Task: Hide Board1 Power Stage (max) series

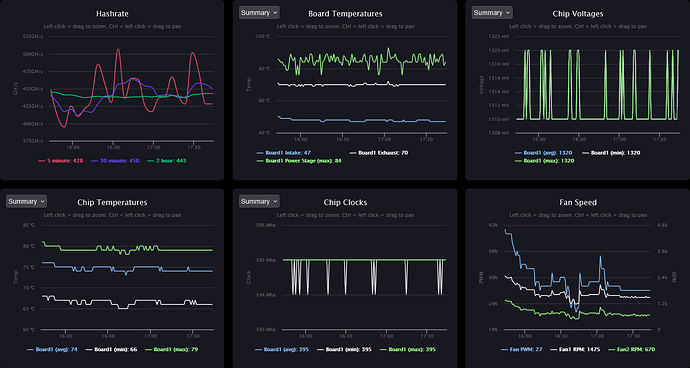Action: pyautogui.click(x=299, y=161)
